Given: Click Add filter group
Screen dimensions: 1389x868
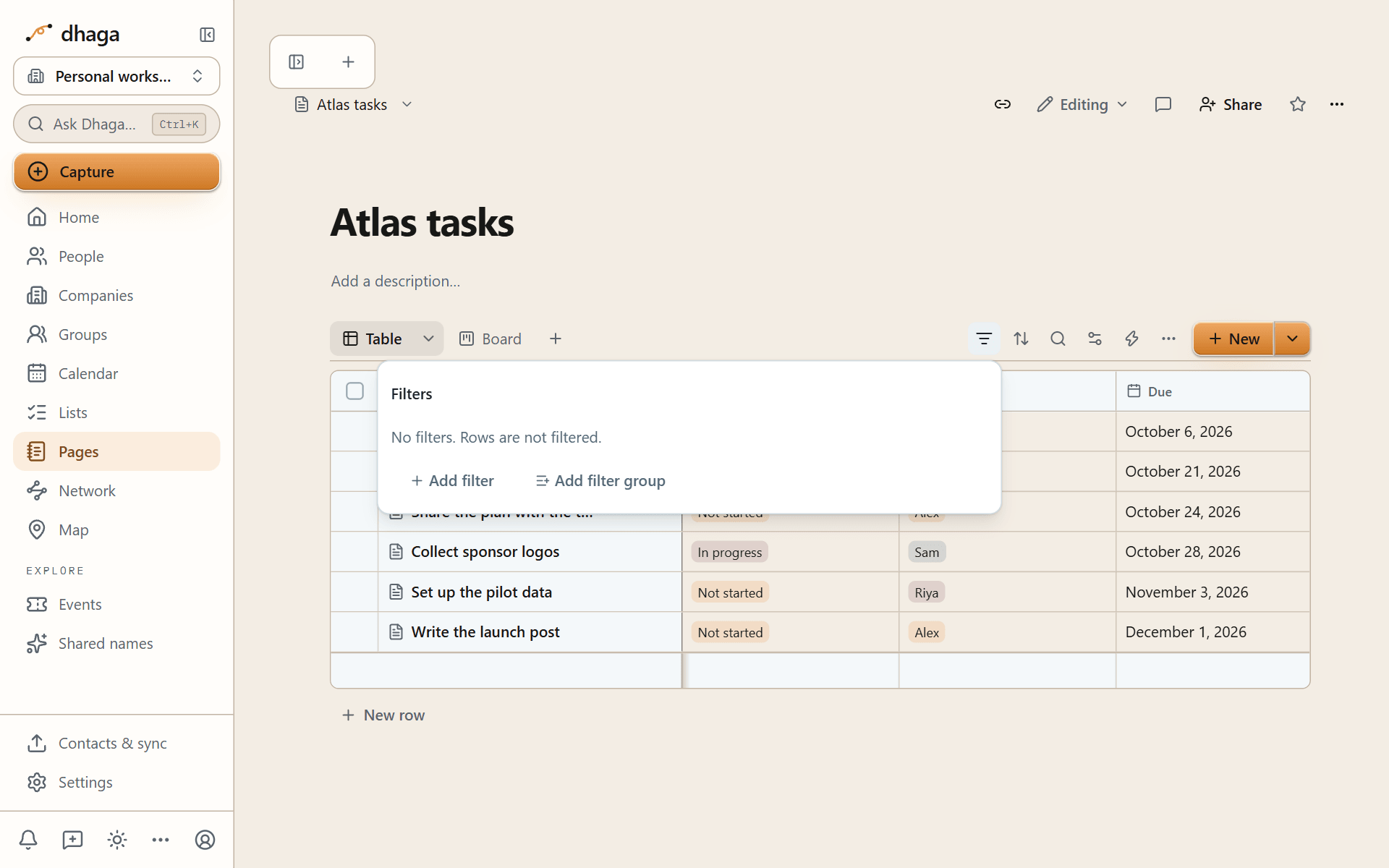Looking at the screenshot, I should 600,480.
